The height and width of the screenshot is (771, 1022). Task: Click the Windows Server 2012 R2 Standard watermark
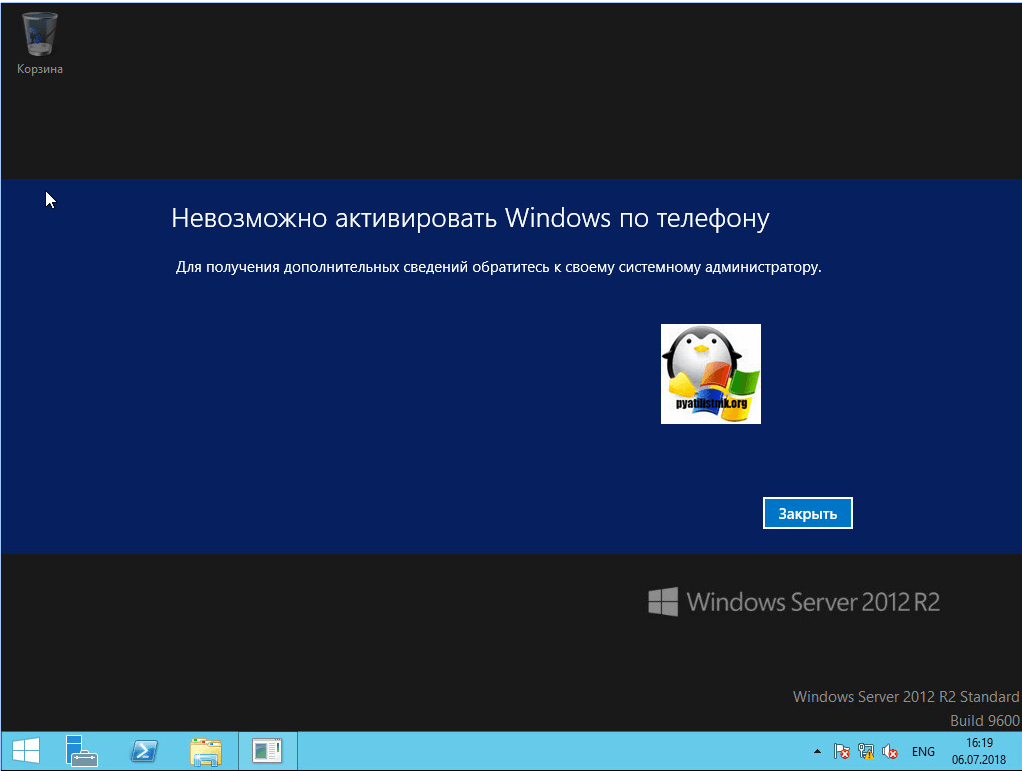pos(905,697)
